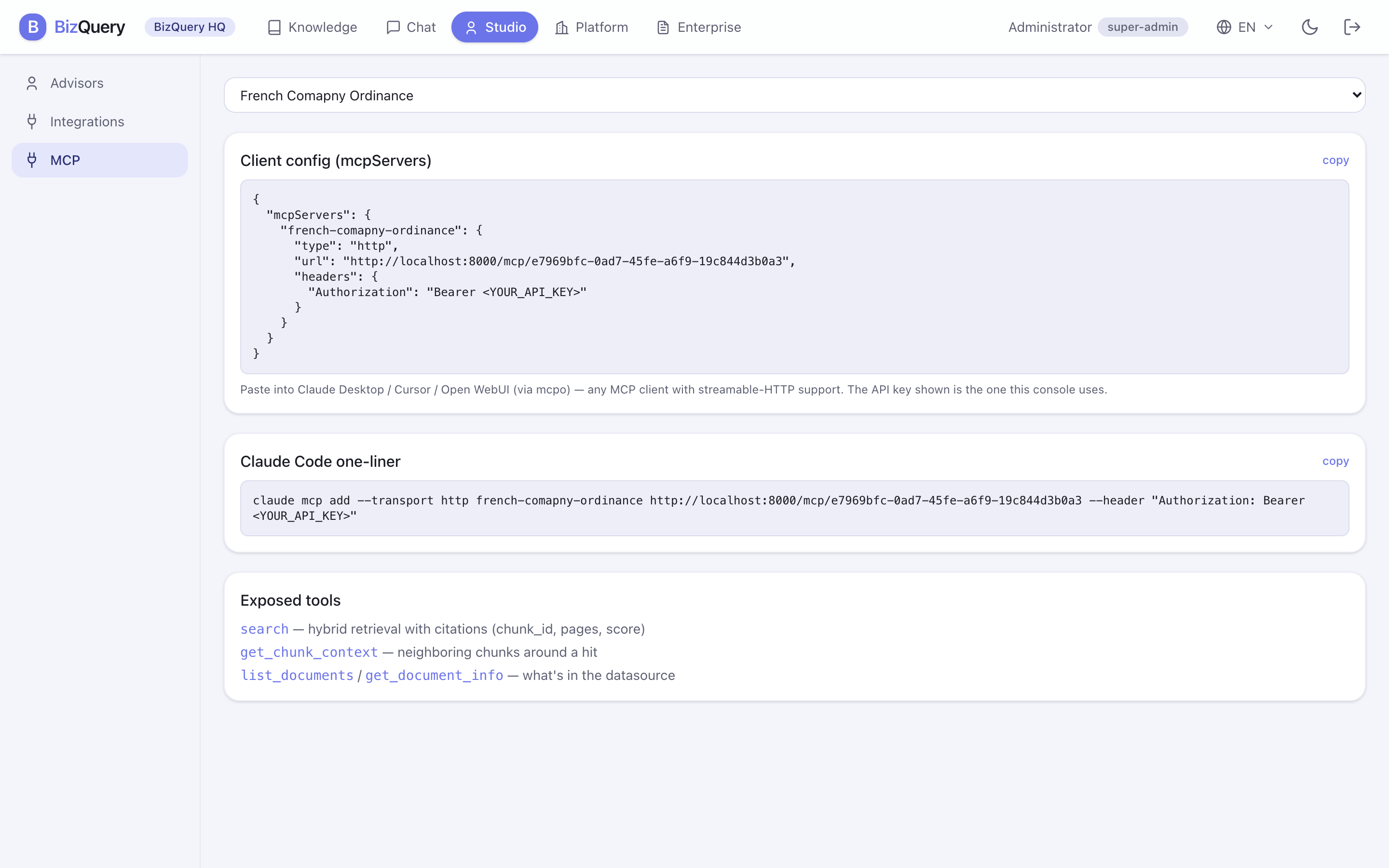
Task: Click the list_documents tool name
Action: (297, 675)
